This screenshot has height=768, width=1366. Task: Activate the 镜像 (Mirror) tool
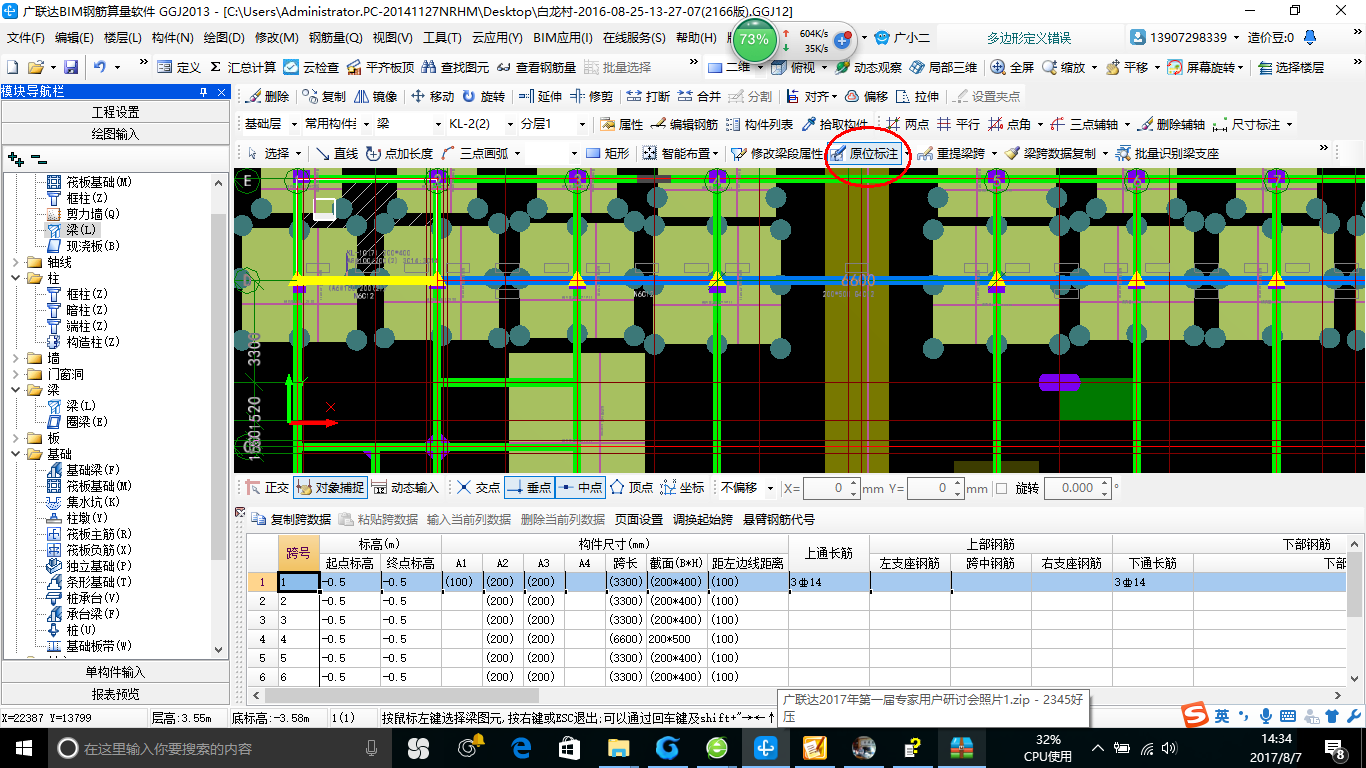point(375,97)
